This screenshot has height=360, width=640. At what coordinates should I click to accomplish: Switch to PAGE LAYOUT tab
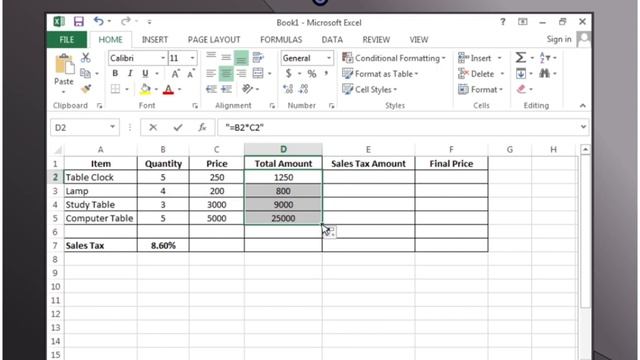(x=214, y=40)
